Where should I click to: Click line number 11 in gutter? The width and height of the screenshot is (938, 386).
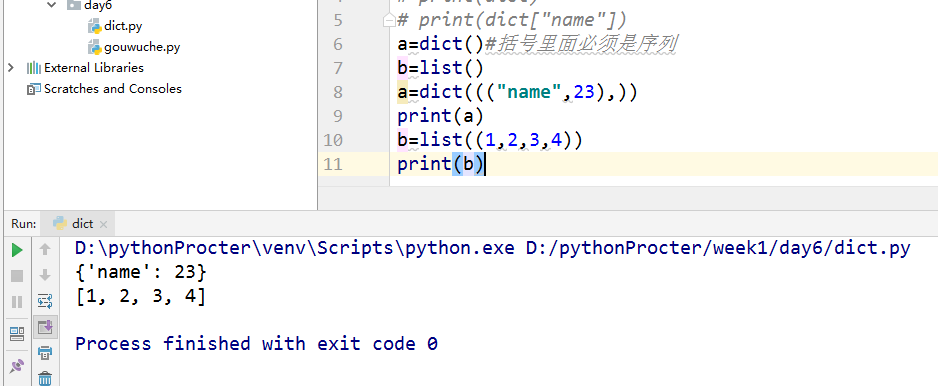(333, 164)
